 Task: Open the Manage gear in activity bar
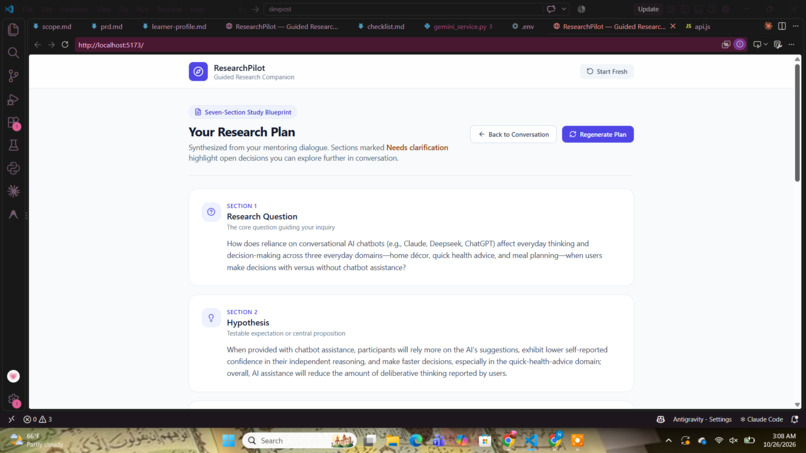tap(13, 400)
